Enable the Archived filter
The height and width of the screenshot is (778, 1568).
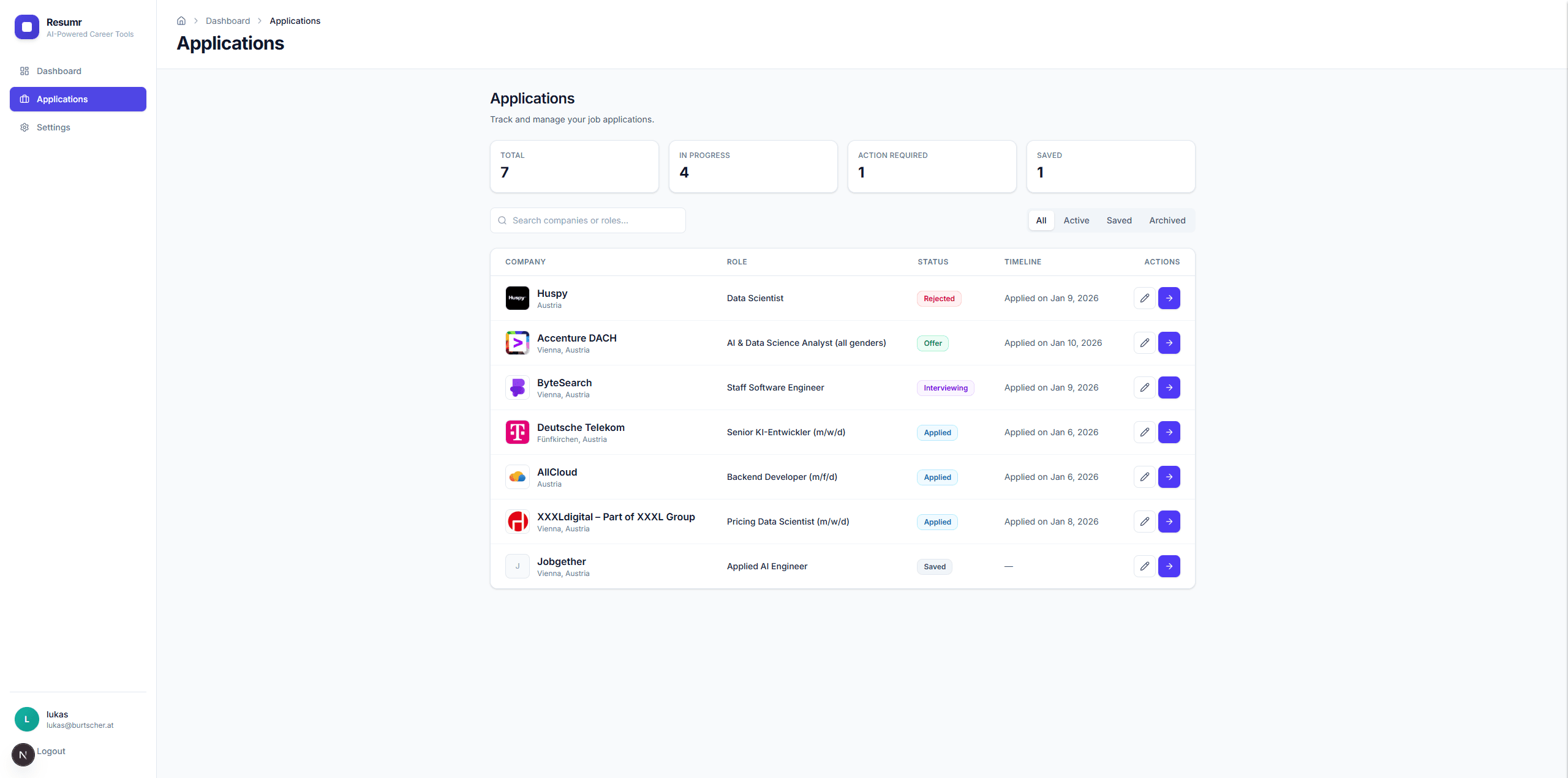[x=1167, y=220]
